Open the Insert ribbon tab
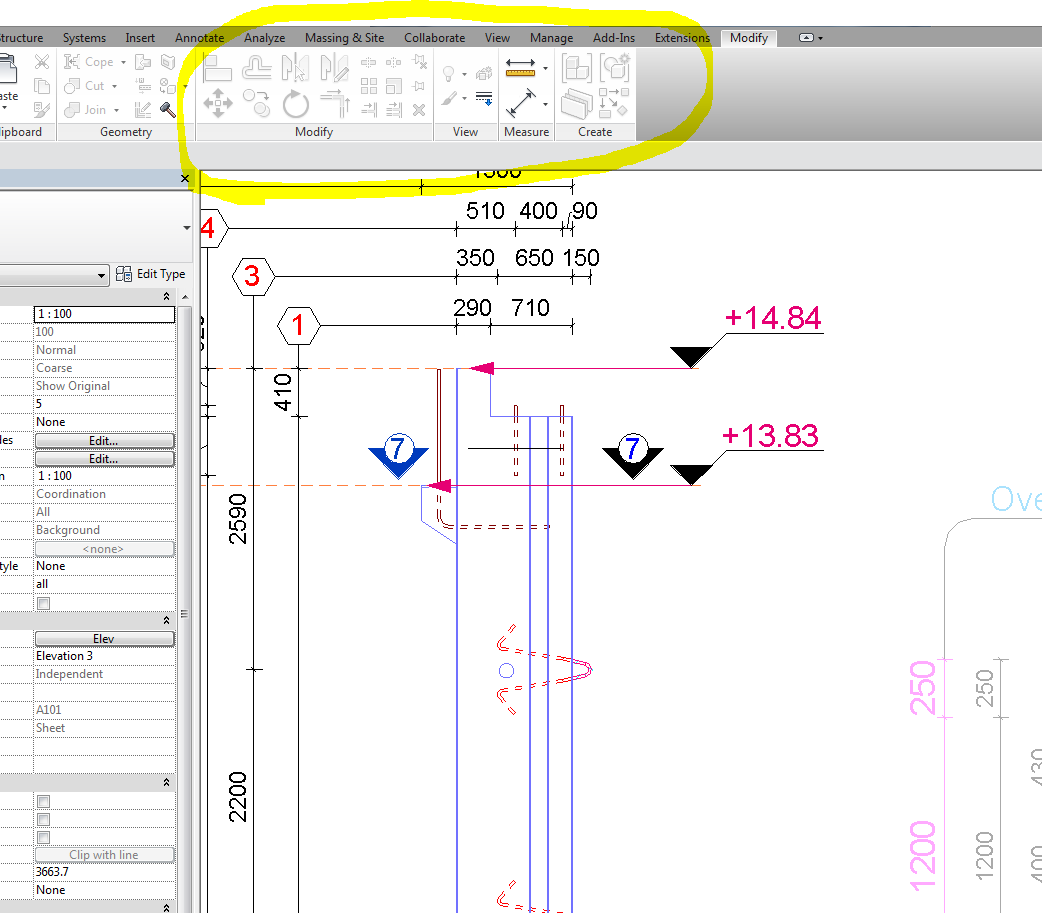This screenshot has width=1042, height=913. [140, 38]
